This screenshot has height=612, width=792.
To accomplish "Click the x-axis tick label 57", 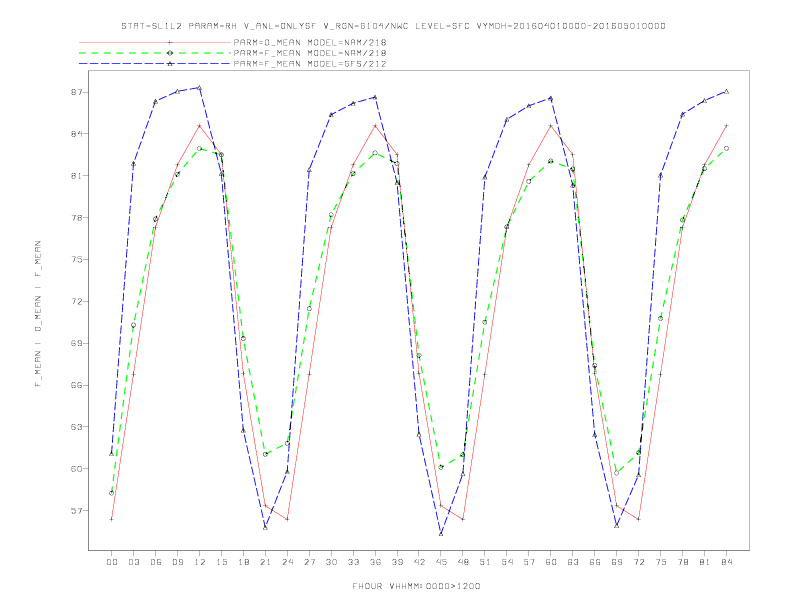I will (529, 562).
